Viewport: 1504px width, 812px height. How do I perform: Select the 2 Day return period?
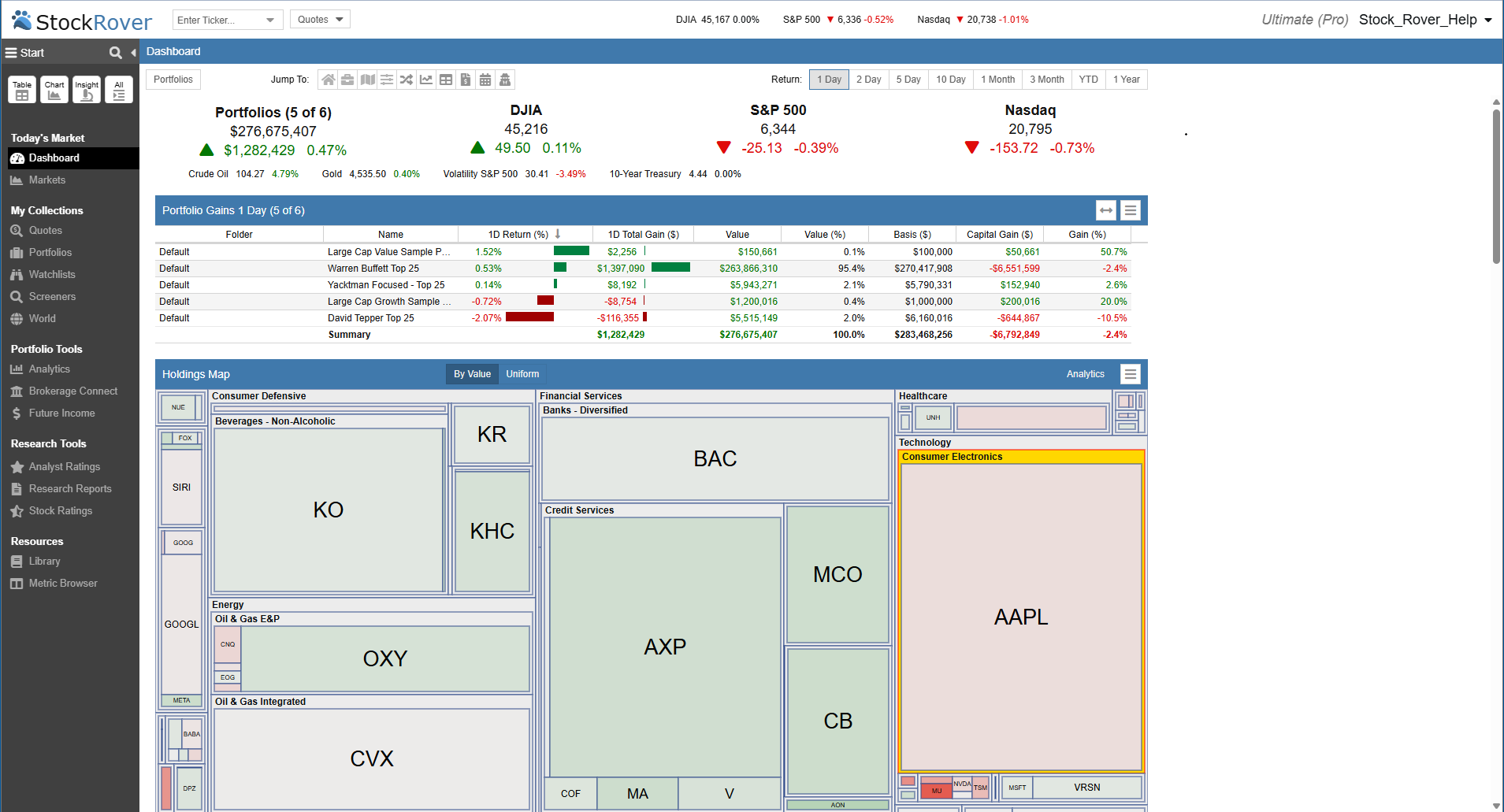(868, 80)
